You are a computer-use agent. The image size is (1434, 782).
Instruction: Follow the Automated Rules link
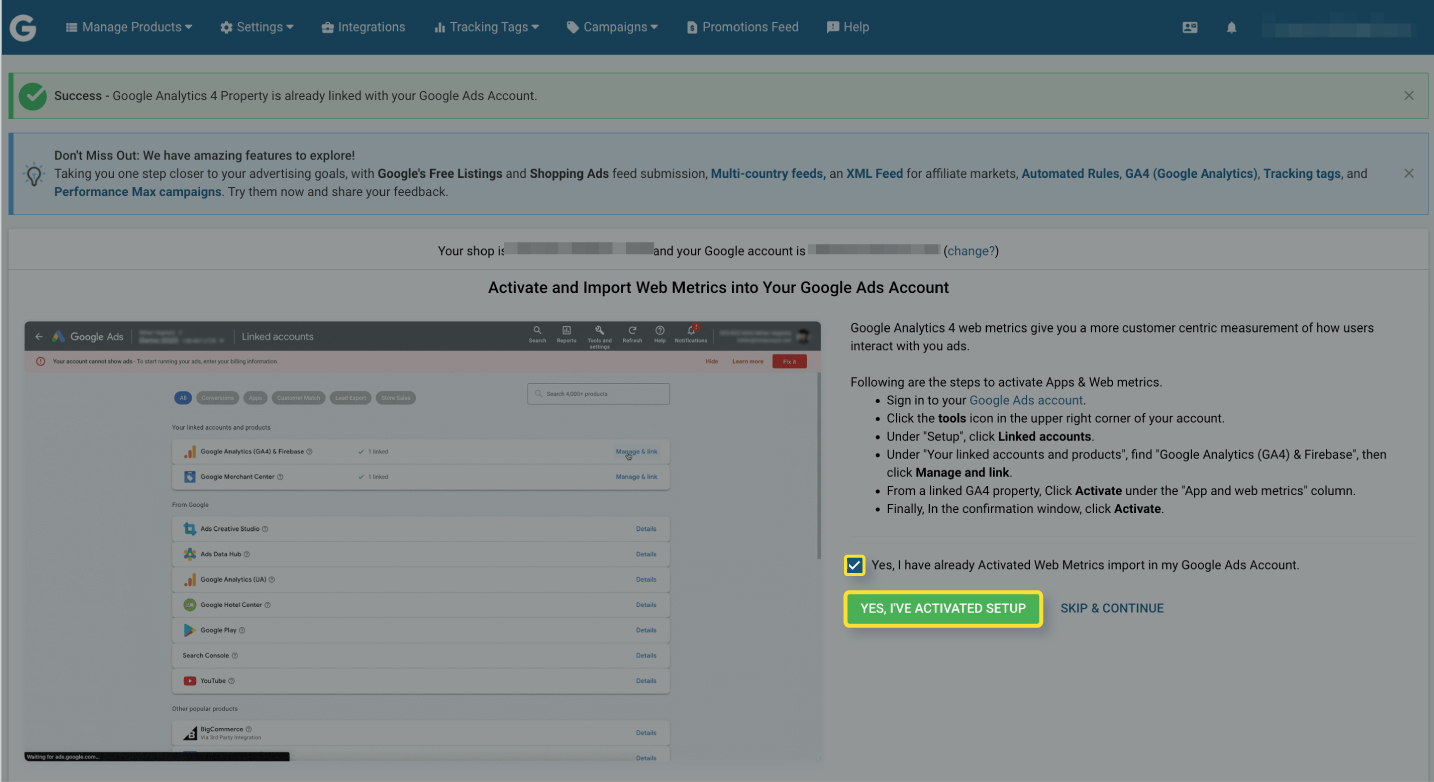[x=1069, y=173]
